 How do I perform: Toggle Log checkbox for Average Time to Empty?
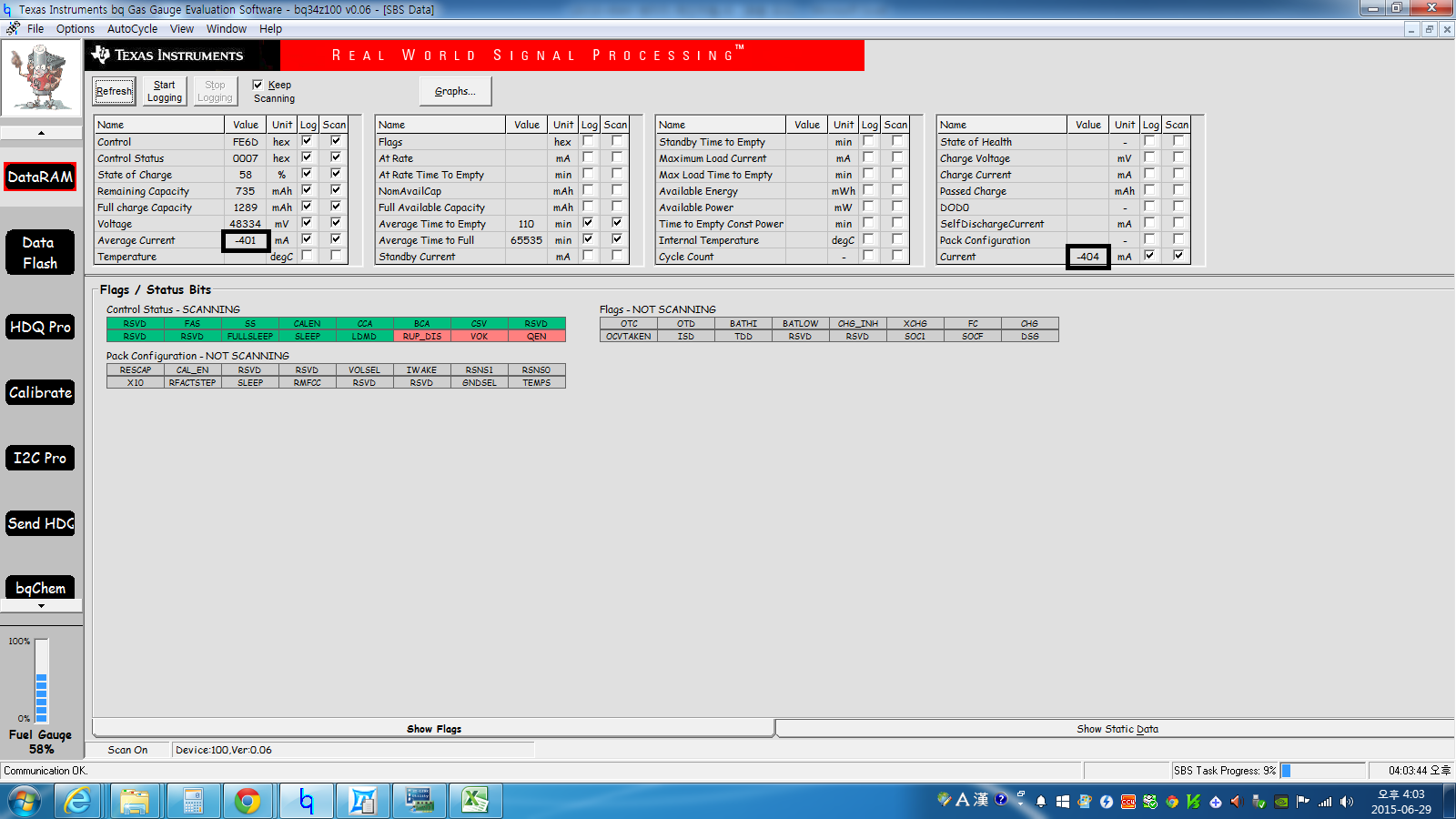(588, 223)
